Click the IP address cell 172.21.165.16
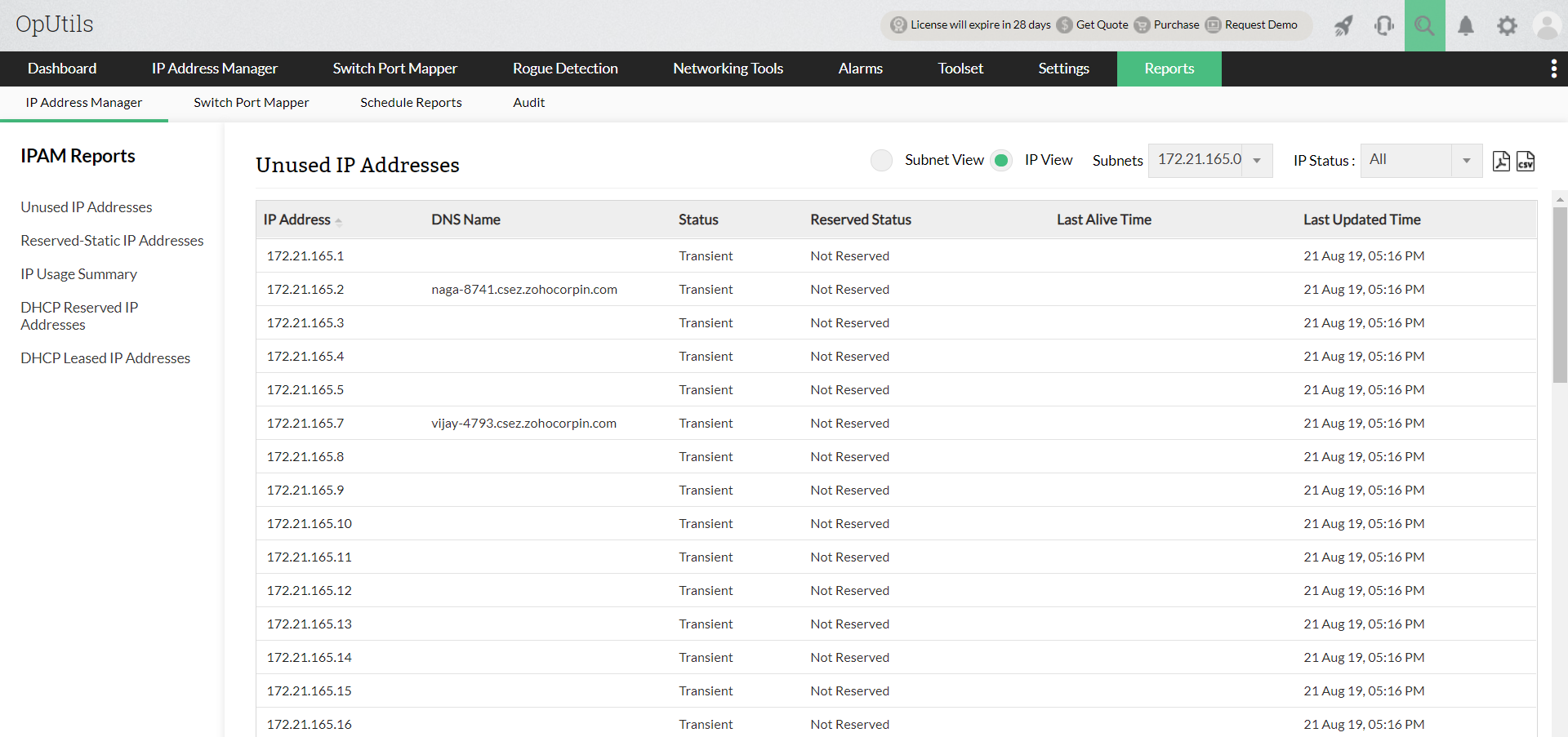1568x737 pixels. (310, 725)
